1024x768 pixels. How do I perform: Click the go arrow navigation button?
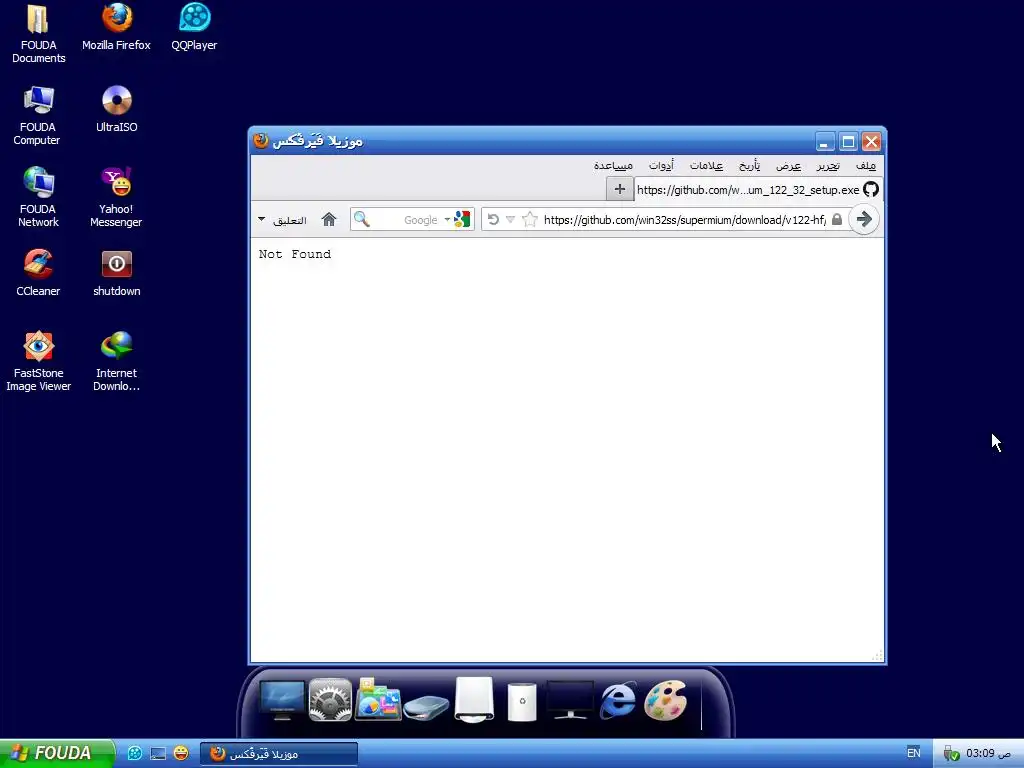click(x=864, y=219)
